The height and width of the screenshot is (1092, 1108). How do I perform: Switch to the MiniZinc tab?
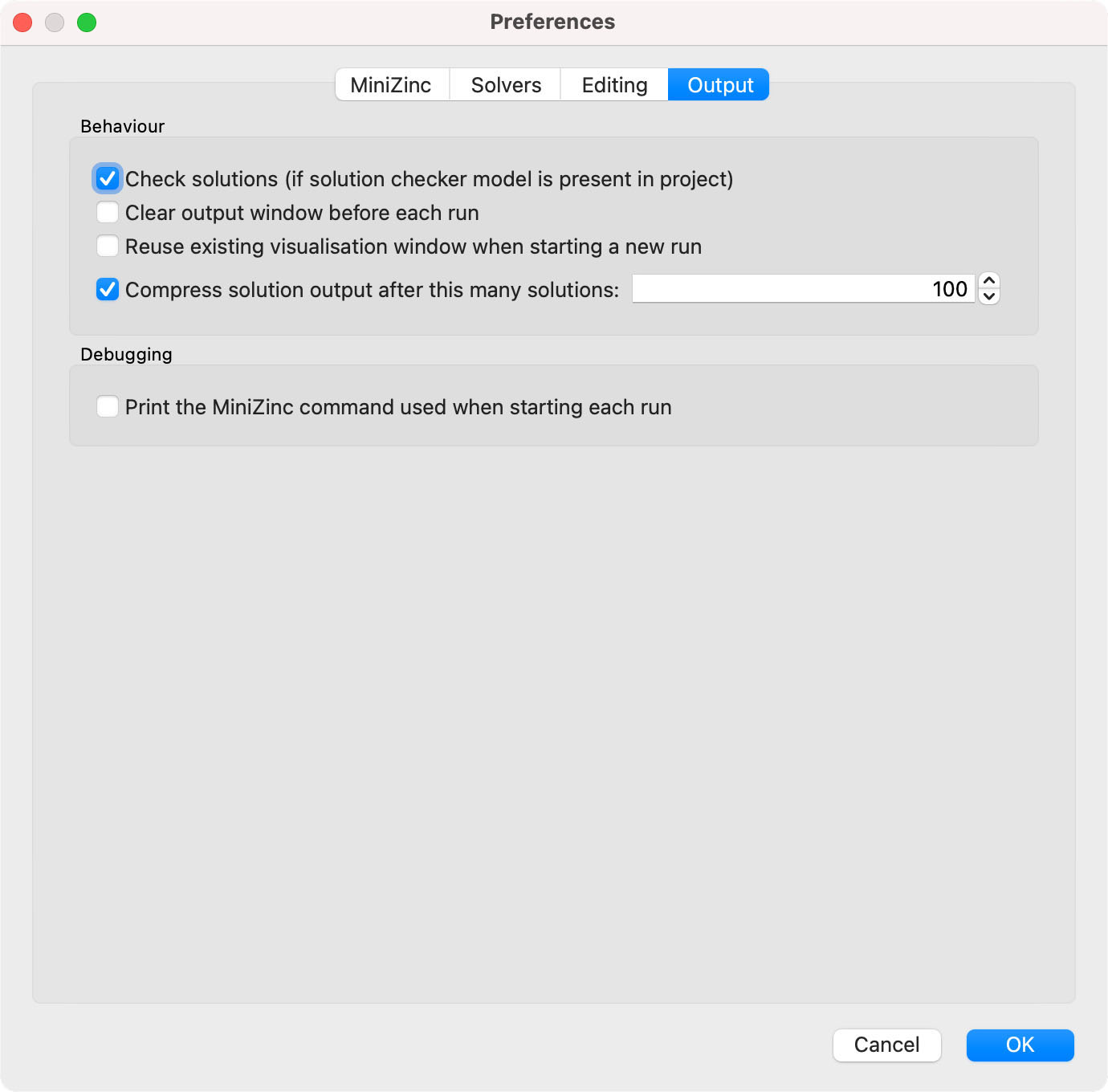392,85
